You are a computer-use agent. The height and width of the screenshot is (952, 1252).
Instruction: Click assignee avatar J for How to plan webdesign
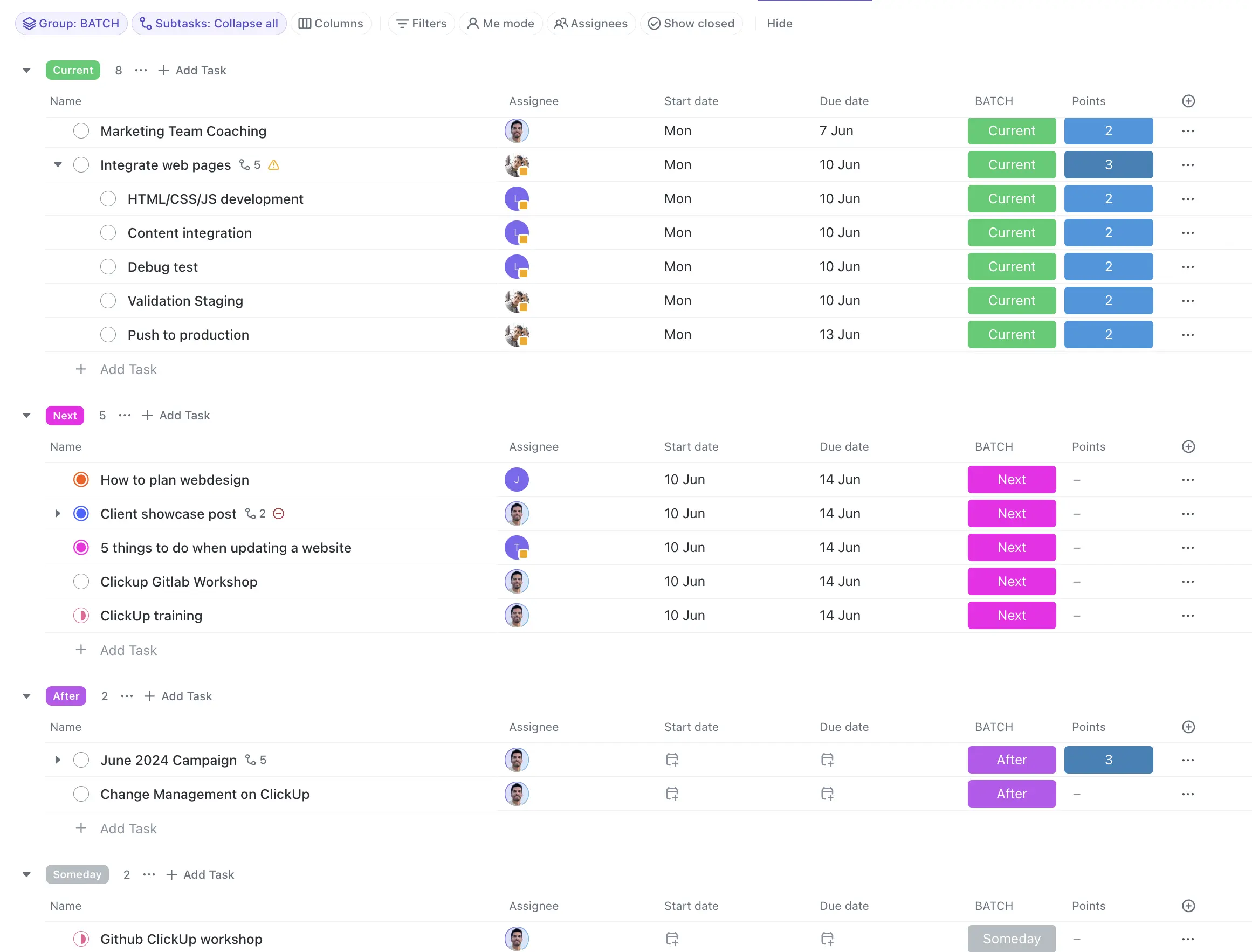point(517,480)
